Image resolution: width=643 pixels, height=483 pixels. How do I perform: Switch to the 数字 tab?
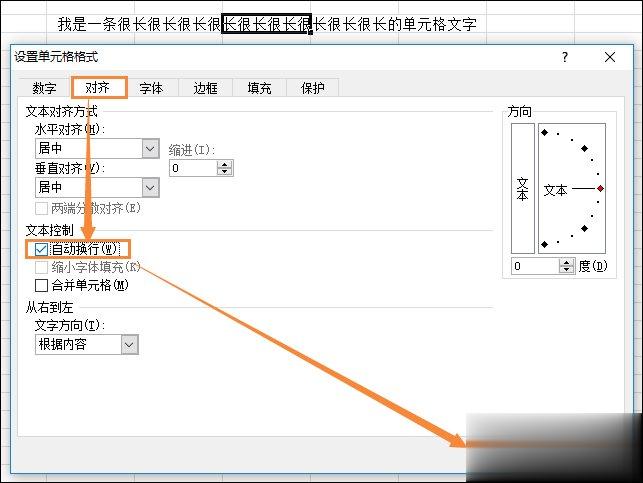click(44, 88)
